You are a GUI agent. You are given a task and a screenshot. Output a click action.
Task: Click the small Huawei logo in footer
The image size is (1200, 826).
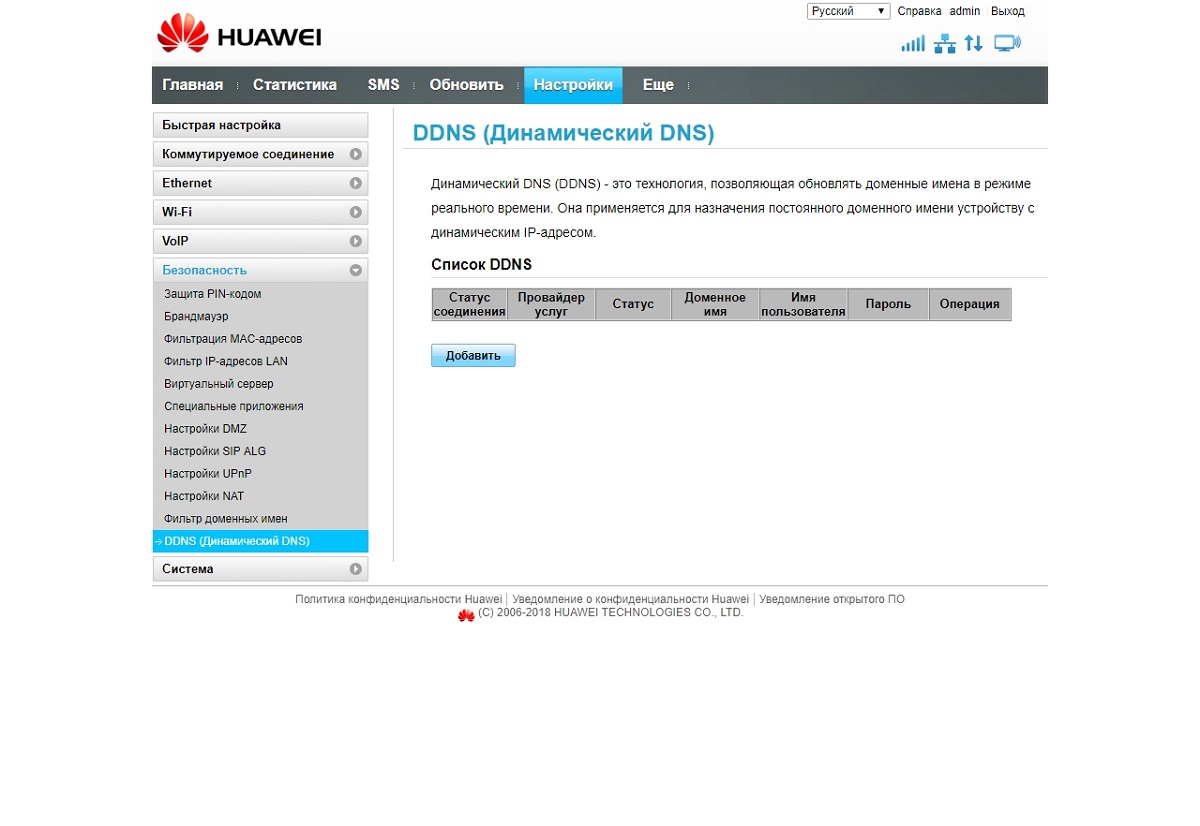[466, 615]
